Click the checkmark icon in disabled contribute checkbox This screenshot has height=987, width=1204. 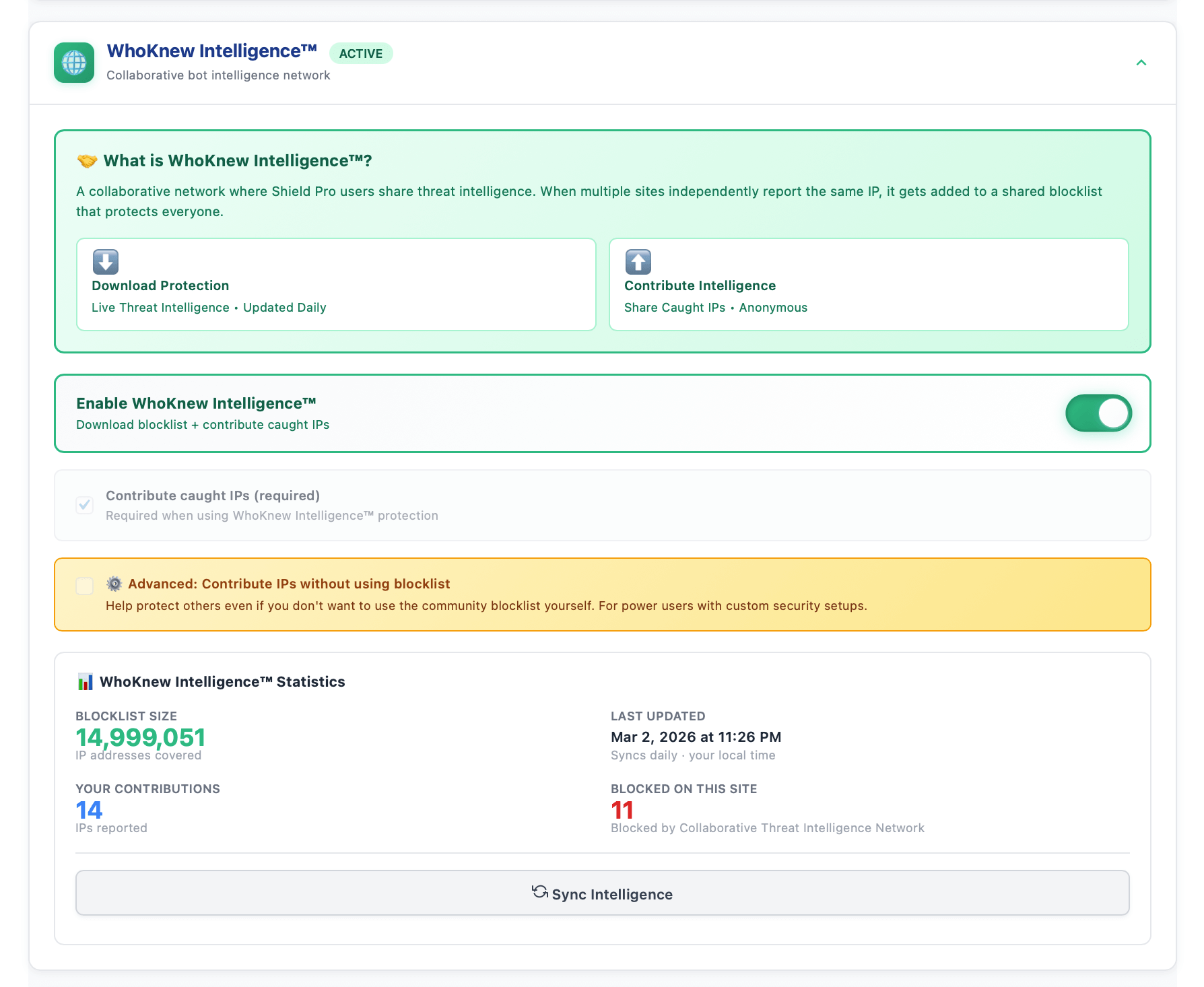84,505
